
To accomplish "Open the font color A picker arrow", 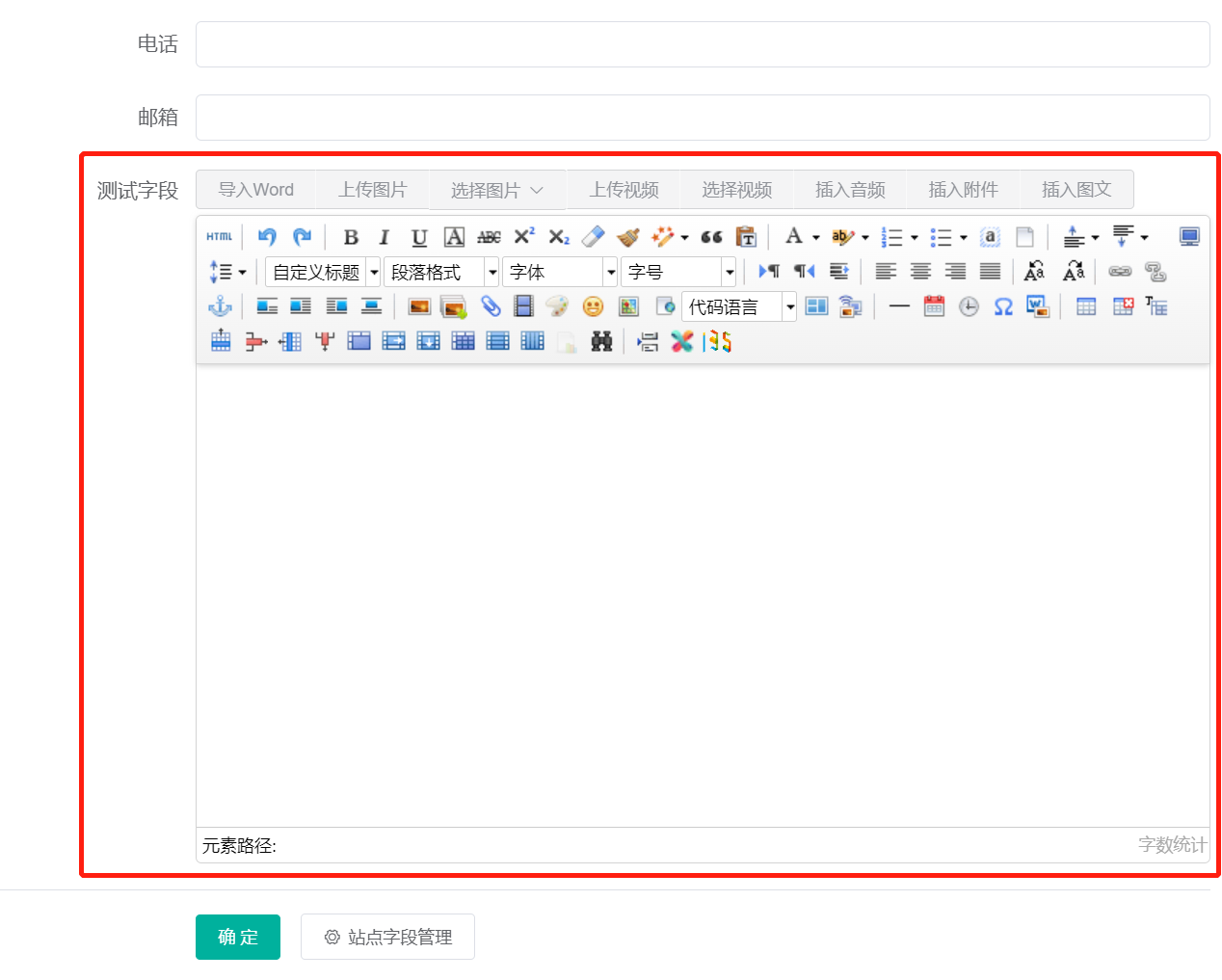I will tap(815, 237).
